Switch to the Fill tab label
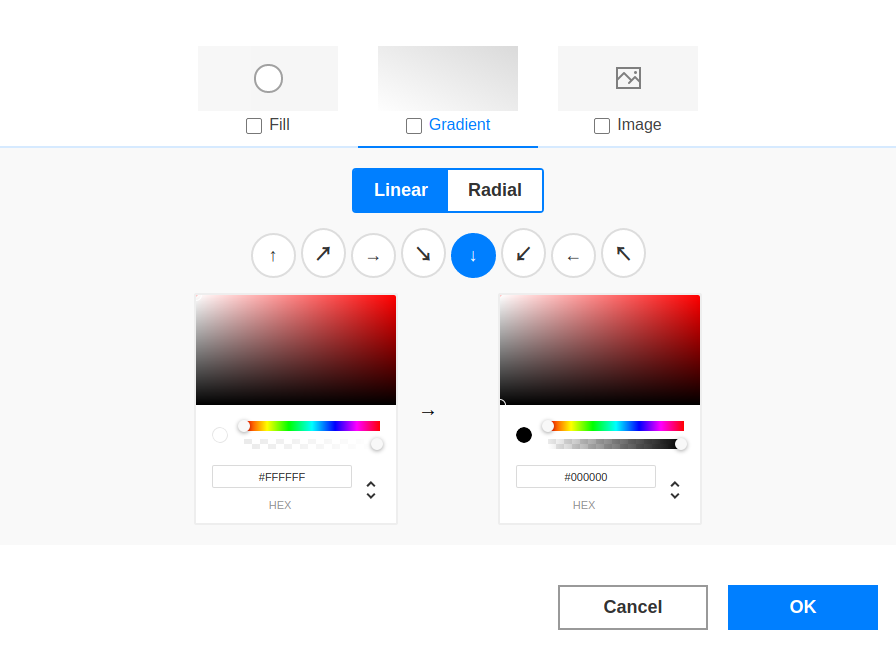Screen dimensions: 896x667 tap(279, 125)
